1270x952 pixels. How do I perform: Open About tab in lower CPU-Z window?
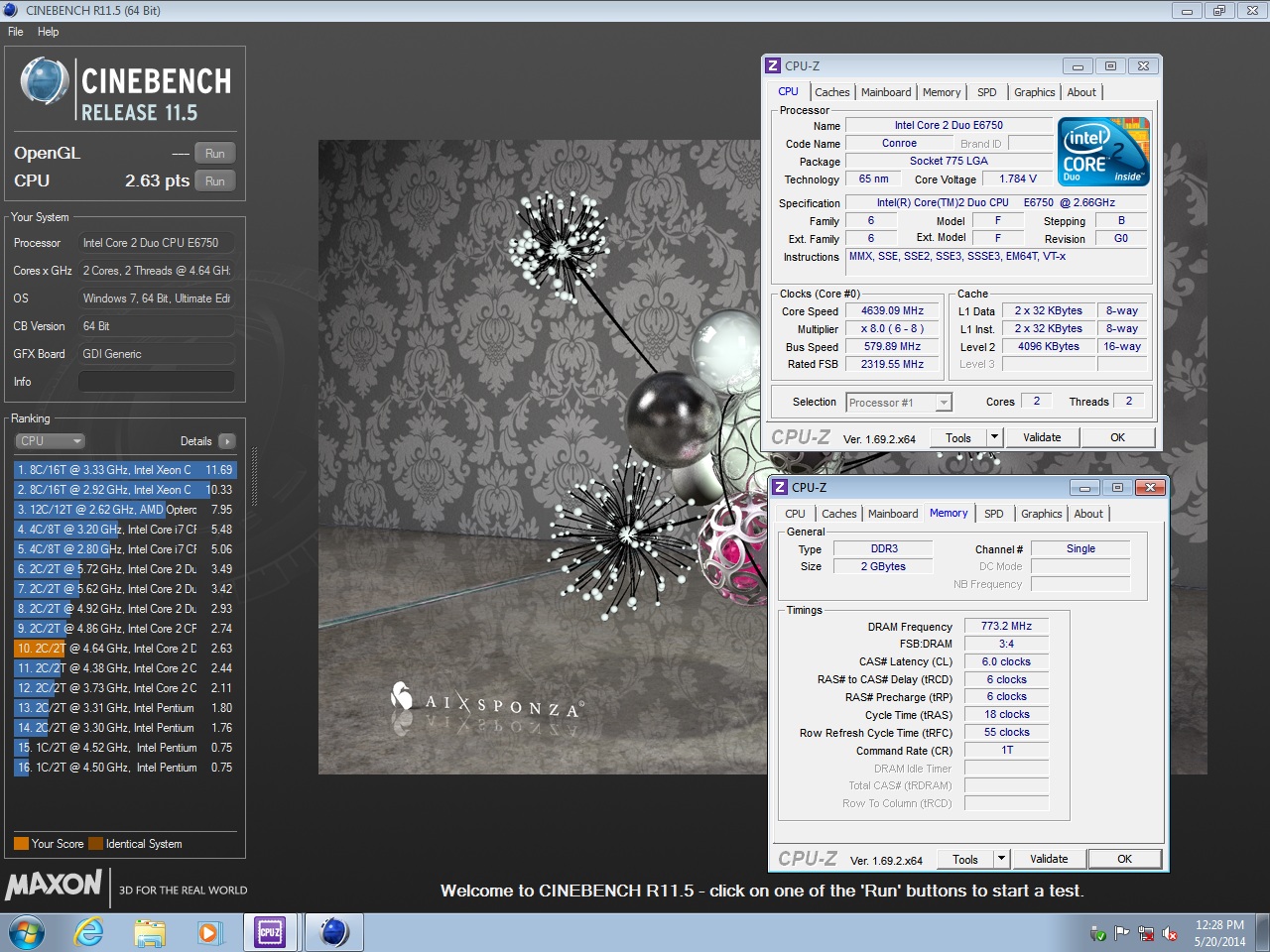(1088, 514)
